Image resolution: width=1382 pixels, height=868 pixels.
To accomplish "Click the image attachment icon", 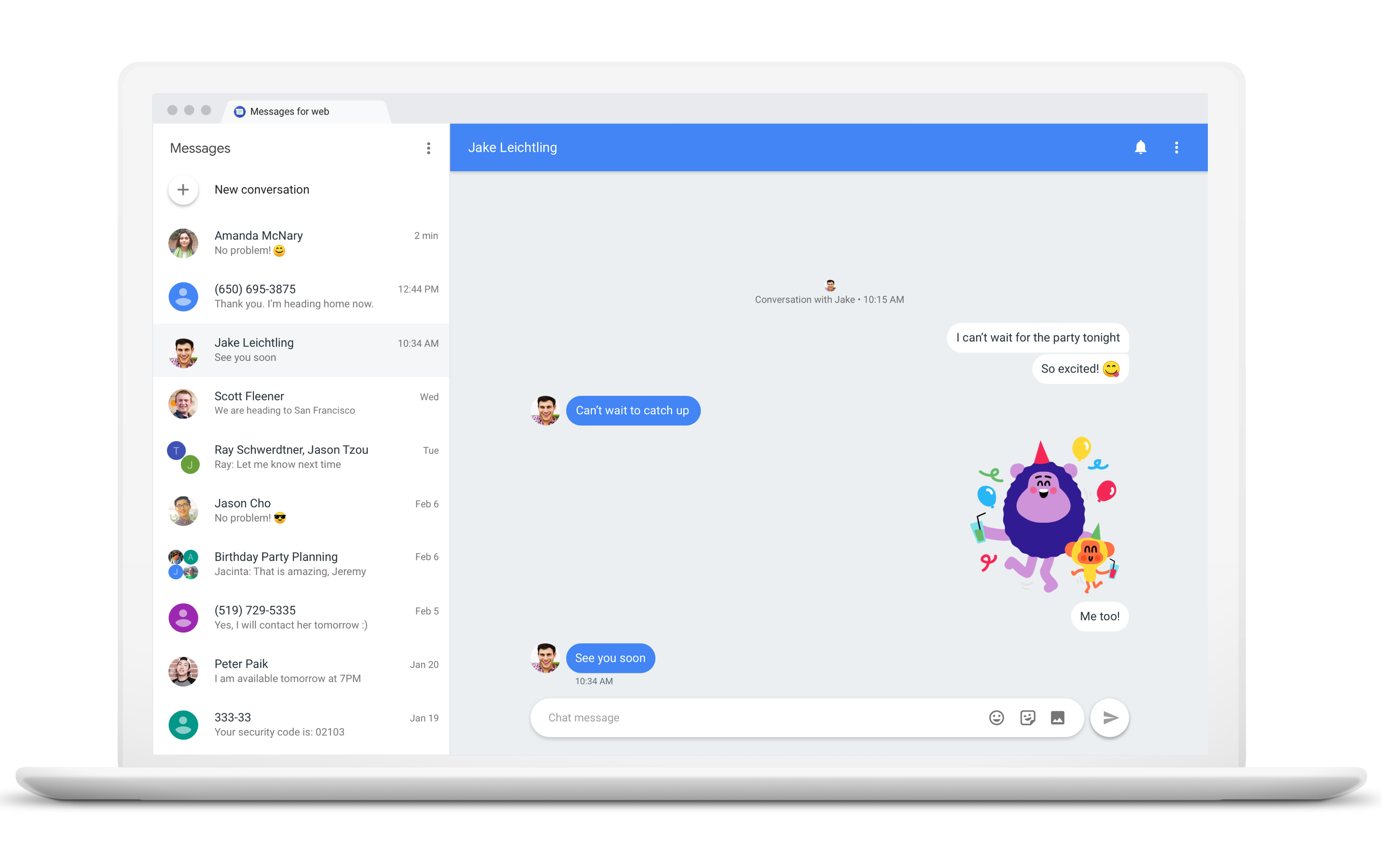I will 1057,717.
